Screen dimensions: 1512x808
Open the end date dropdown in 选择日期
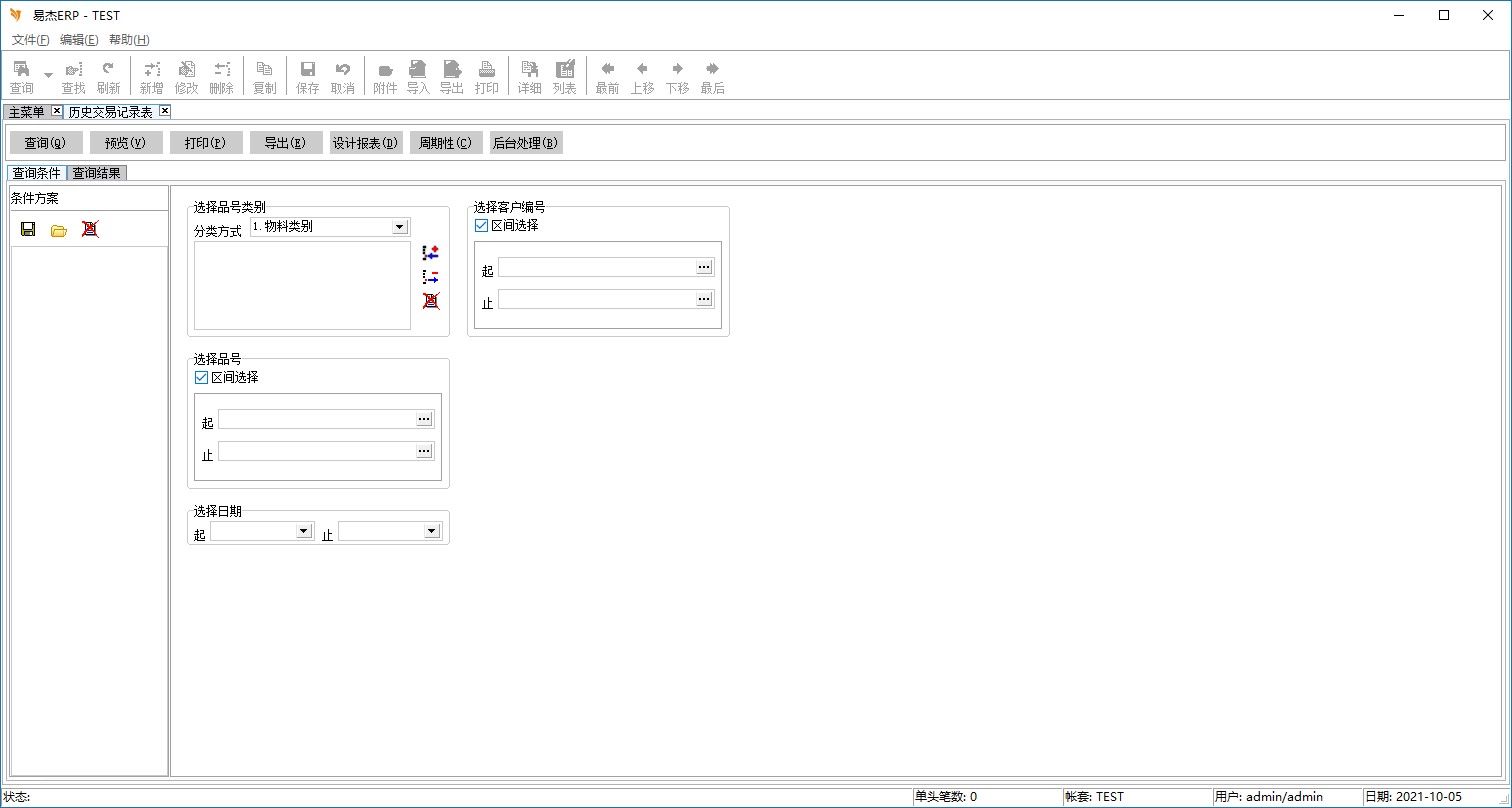click(x=432, y=531)
